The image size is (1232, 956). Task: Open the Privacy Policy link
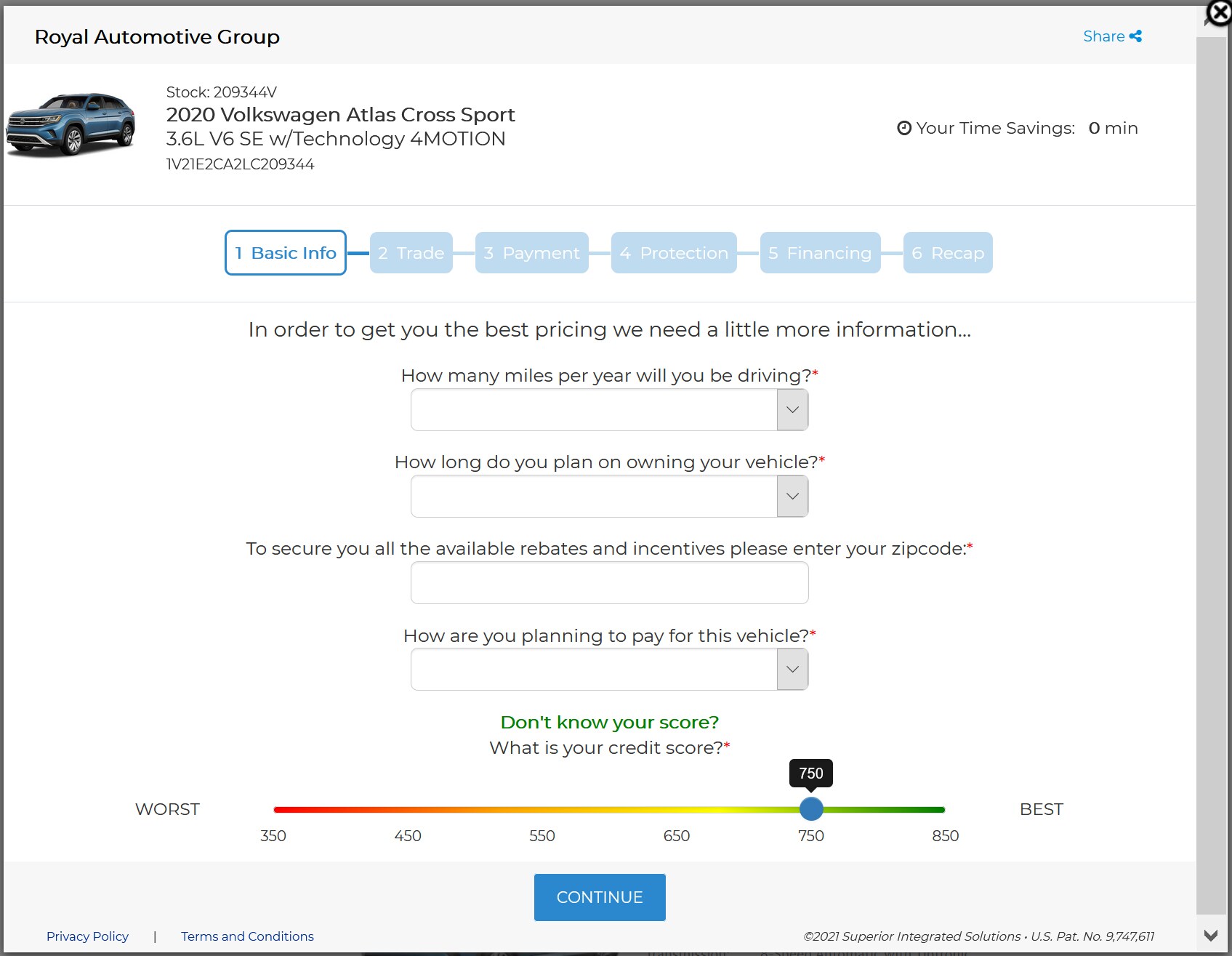pos(87,936)
